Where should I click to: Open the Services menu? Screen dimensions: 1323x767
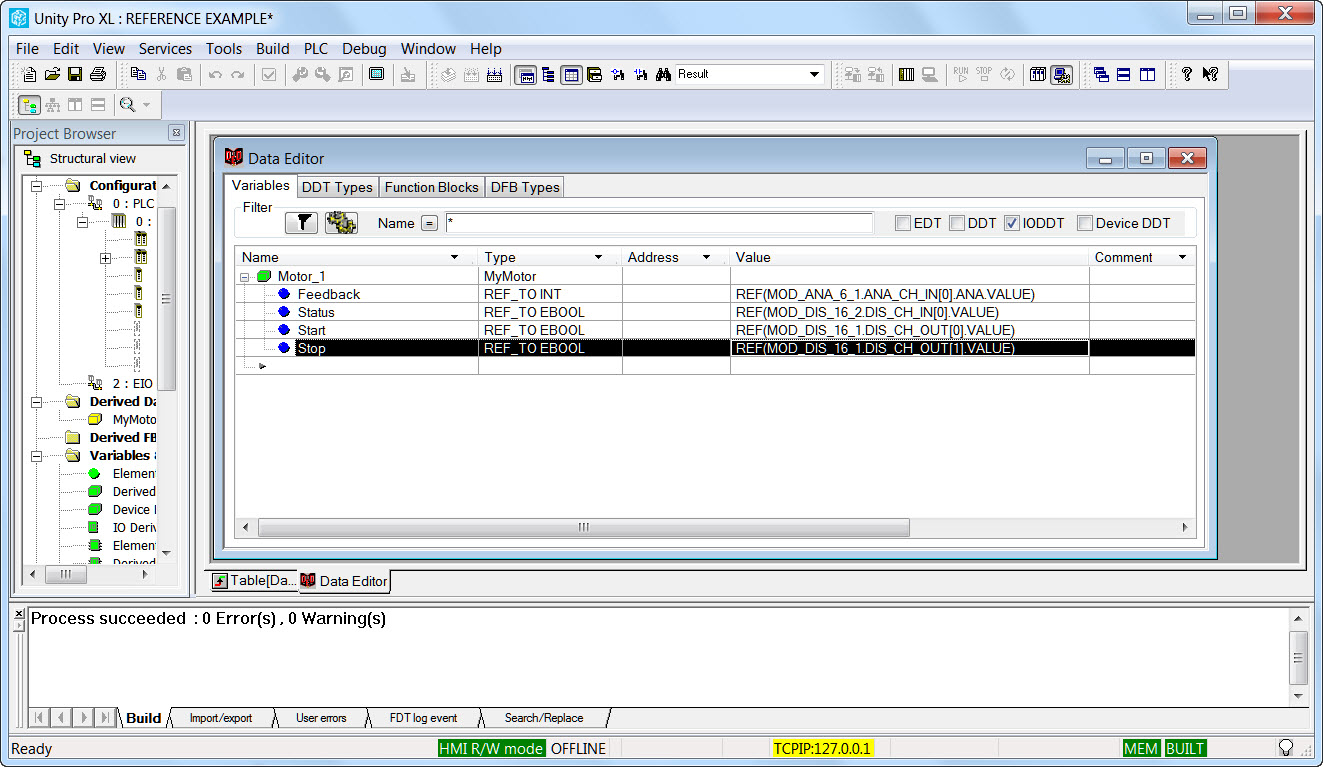(165, 48)
